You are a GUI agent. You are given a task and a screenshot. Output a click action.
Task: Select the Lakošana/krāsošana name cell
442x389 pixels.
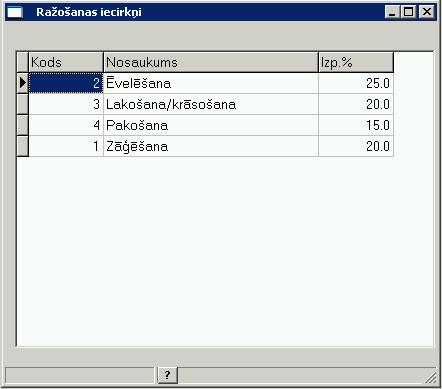[211, 104]
